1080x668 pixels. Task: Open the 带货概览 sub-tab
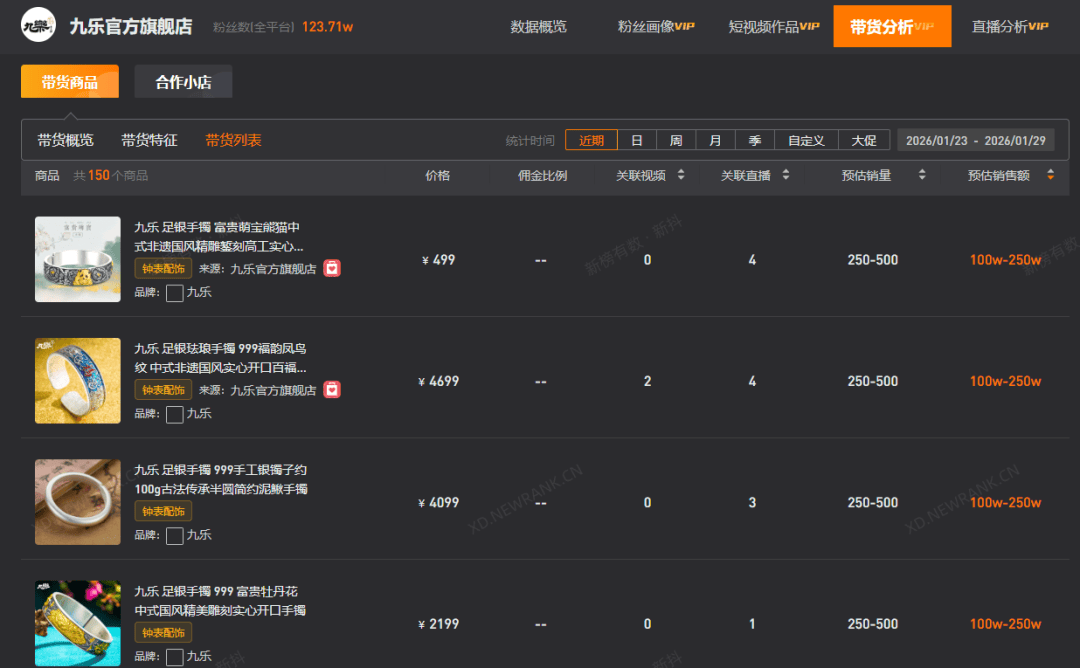point(66,140)
